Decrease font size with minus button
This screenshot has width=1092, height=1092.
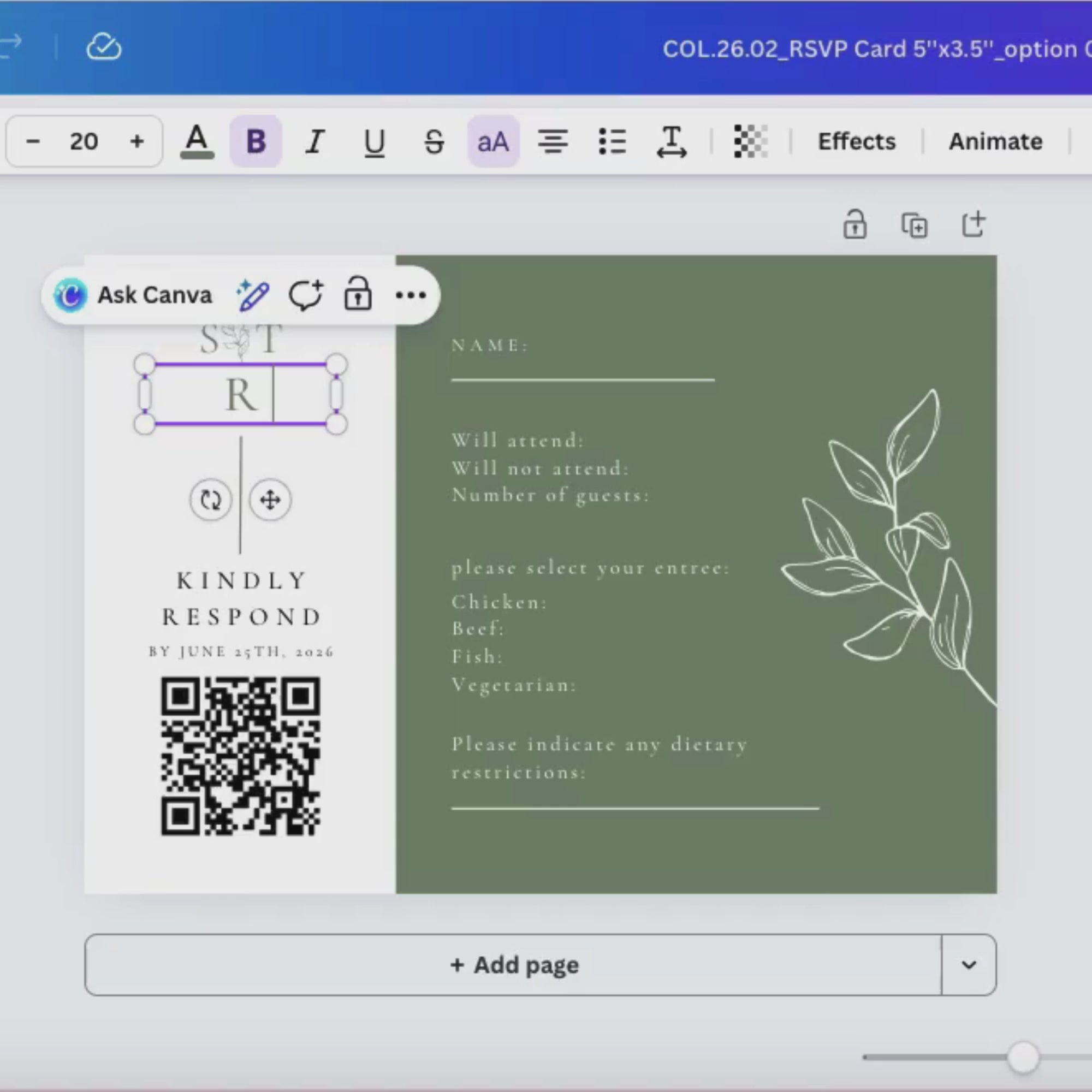coord(33,141)
